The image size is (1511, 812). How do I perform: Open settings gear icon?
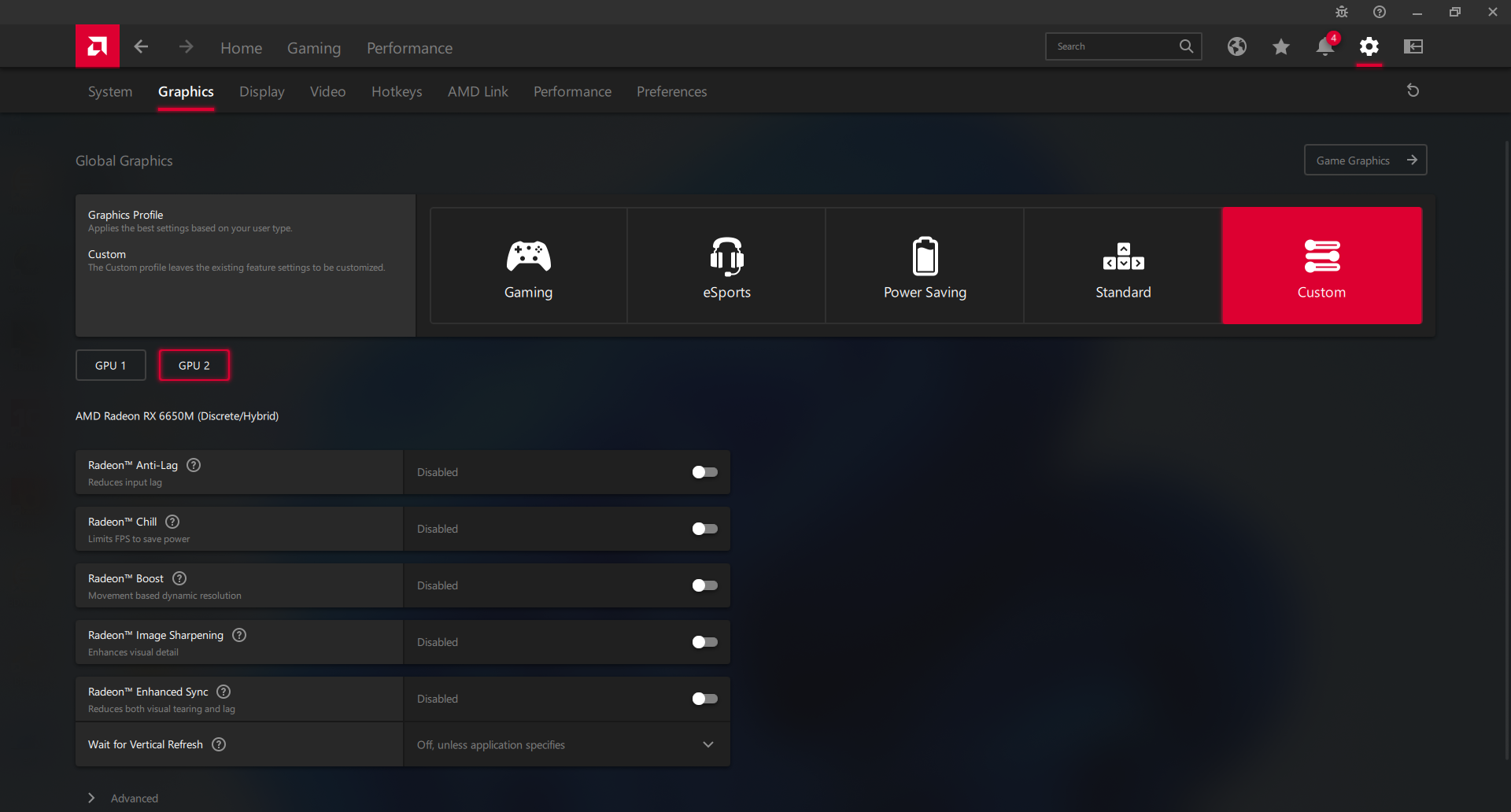point(1369,46)
